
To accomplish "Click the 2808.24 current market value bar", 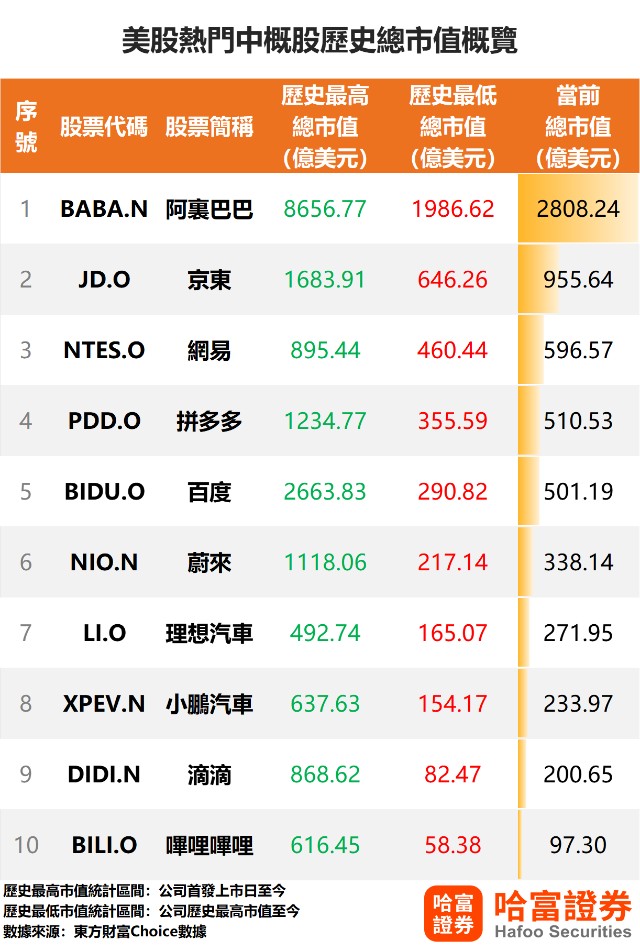I will pos(578,209).
